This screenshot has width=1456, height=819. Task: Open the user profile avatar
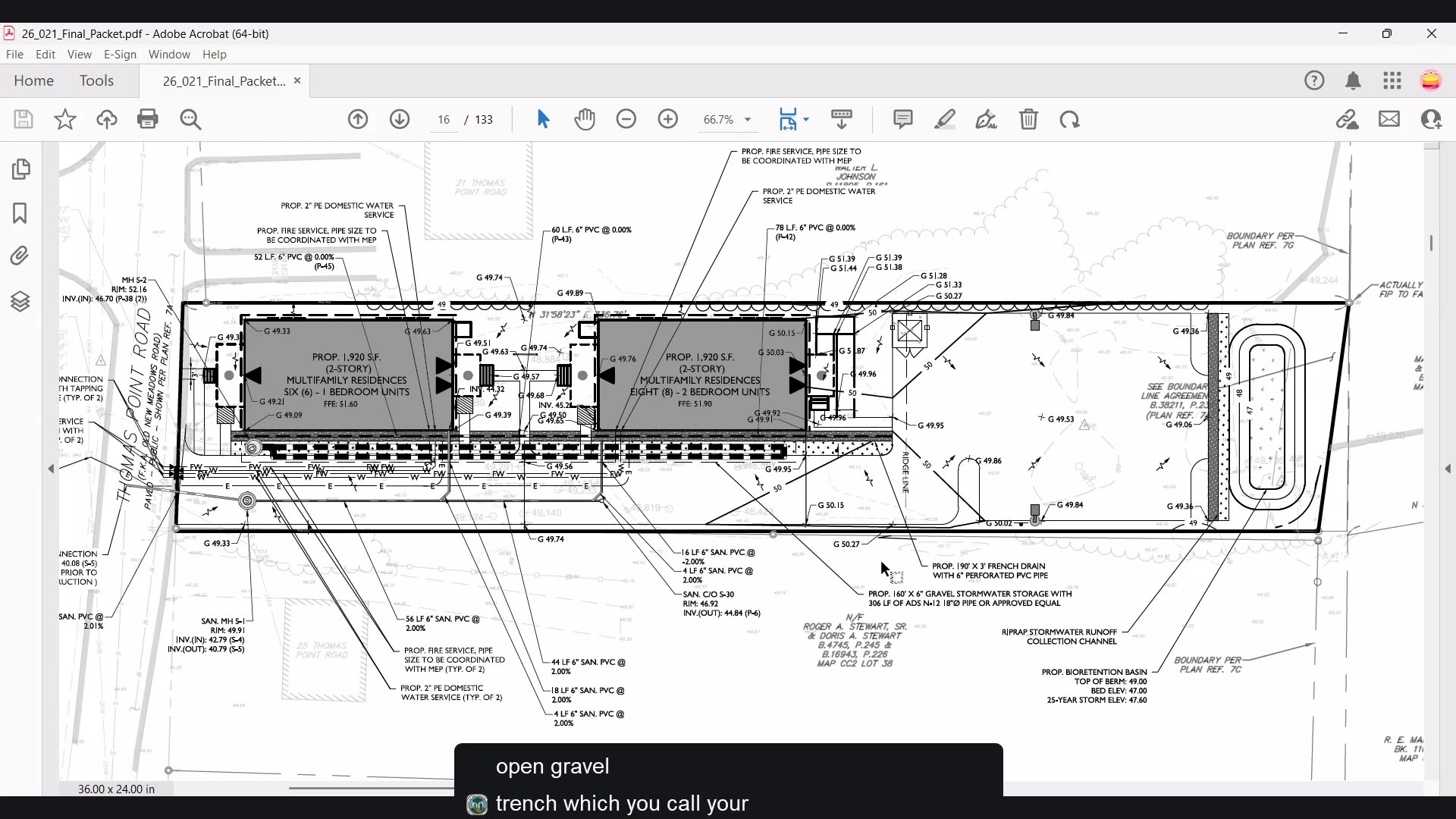pos(1432,80)
